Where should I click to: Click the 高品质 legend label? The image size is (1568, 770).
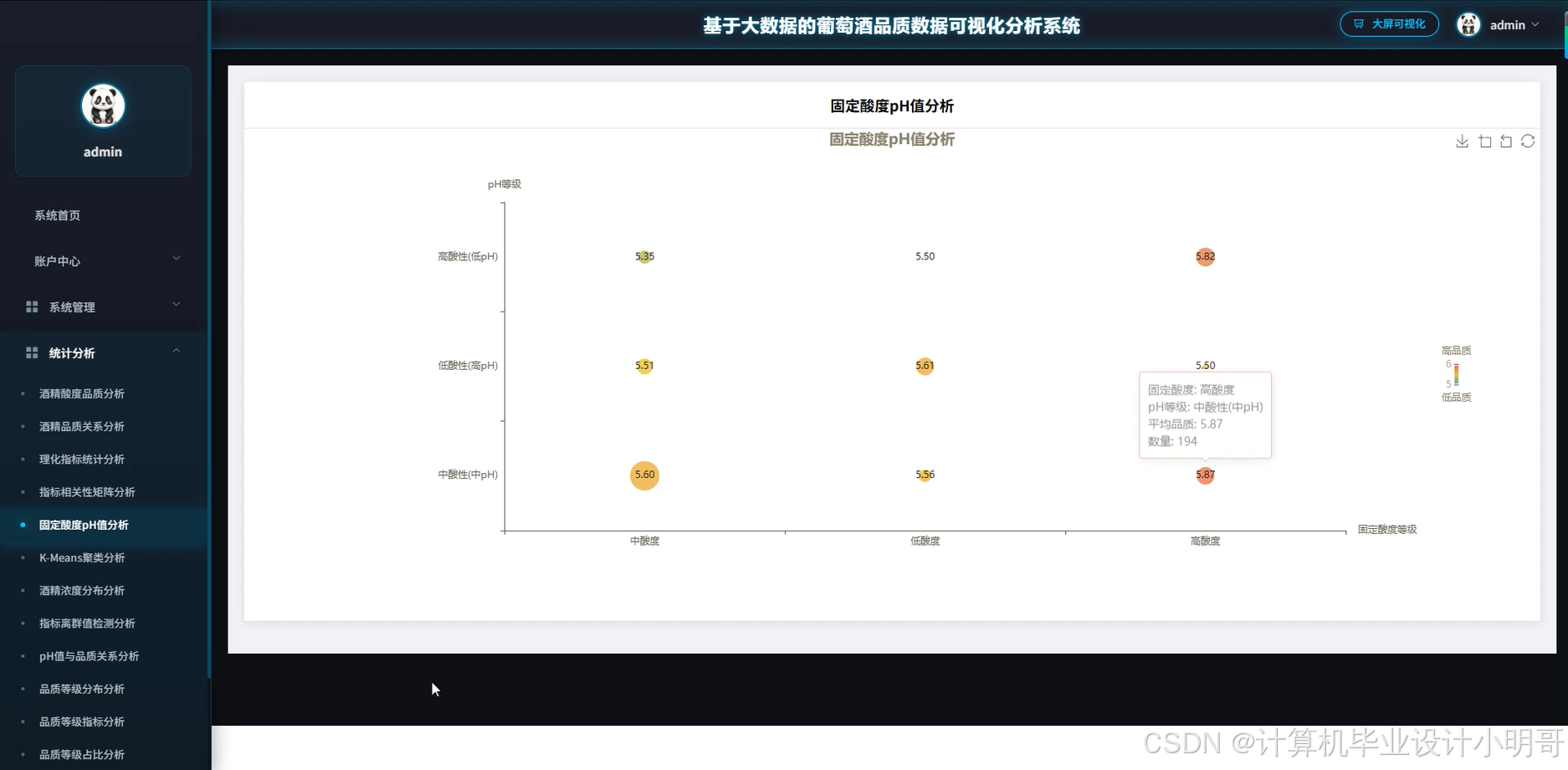(x=1456, y=351)
